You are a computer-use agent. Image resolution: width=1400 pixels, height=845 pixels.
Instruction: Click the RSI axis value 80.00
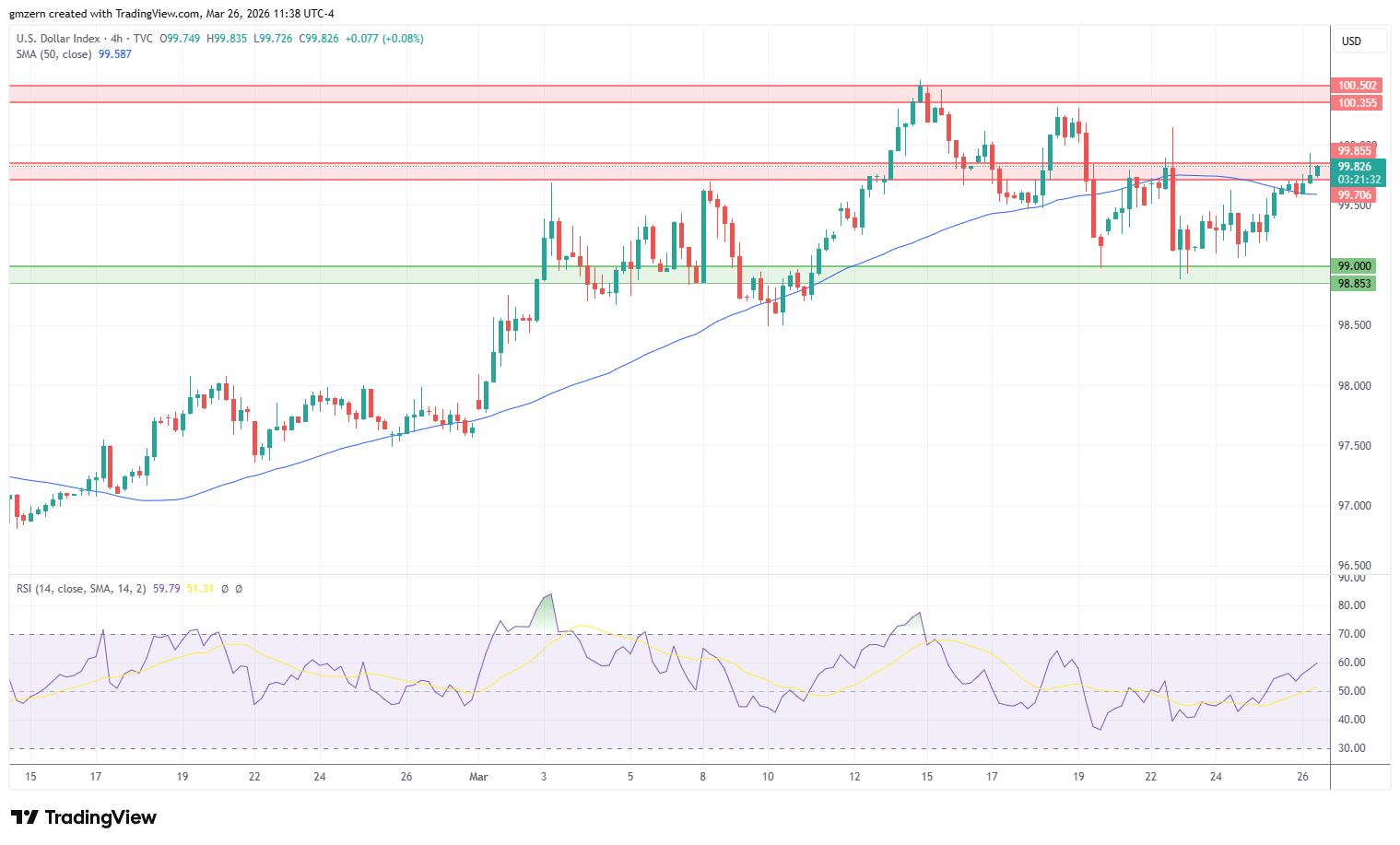[x=1352, y=605]
